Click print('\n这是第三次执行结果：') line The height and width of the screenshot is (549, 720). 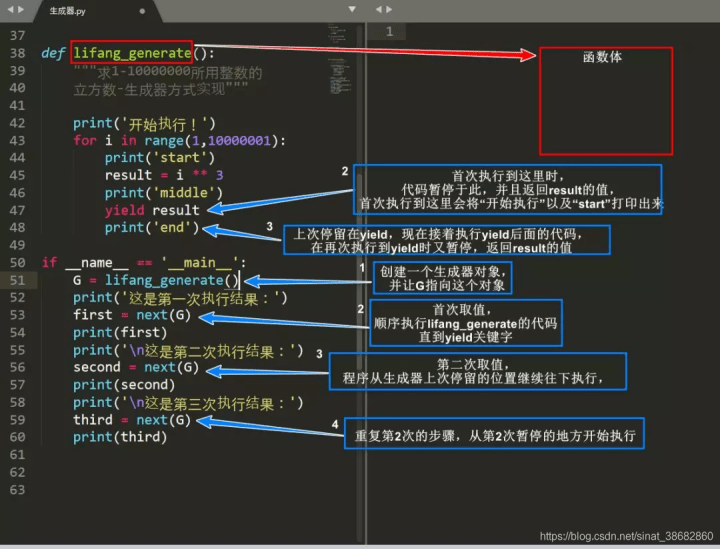188,403
